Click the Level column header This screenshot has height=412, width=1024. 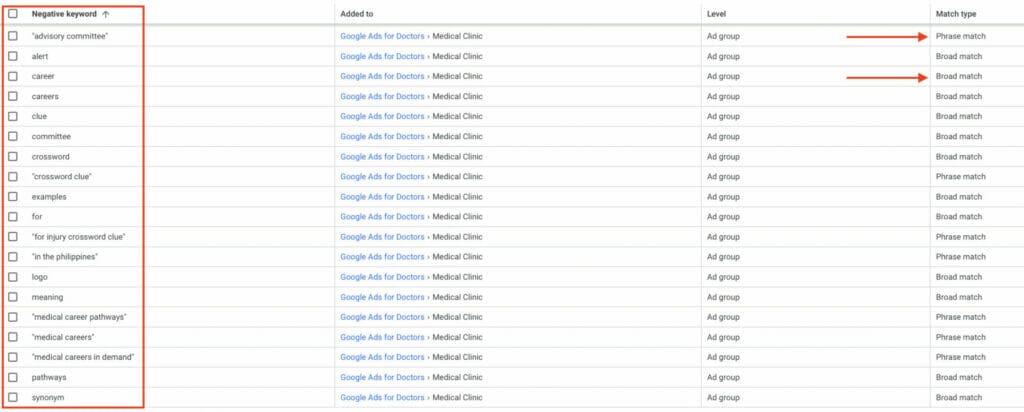click(717, 14)
